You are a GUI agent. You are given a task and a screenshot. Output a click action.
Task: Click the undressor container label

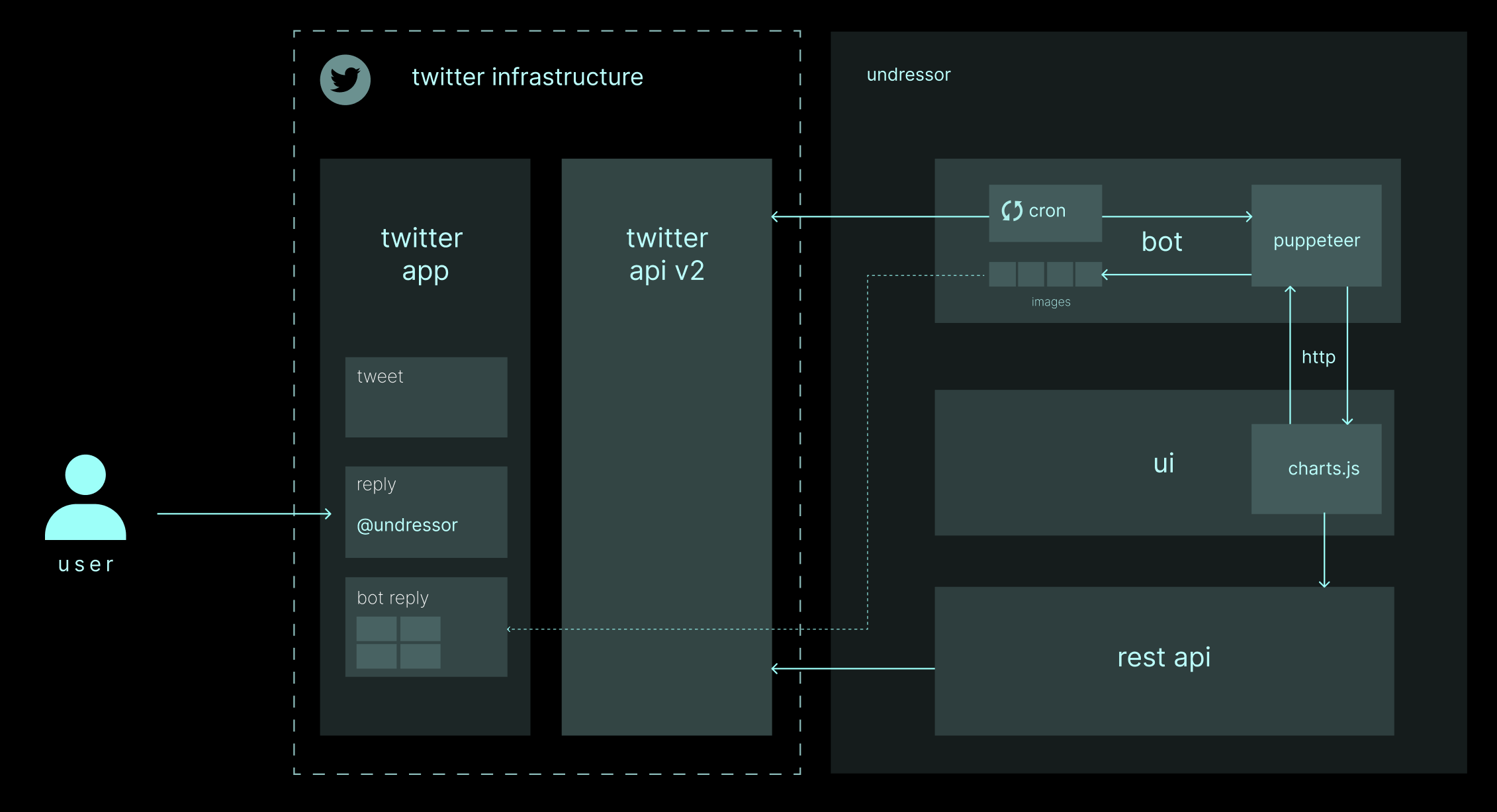coord(908,75)
